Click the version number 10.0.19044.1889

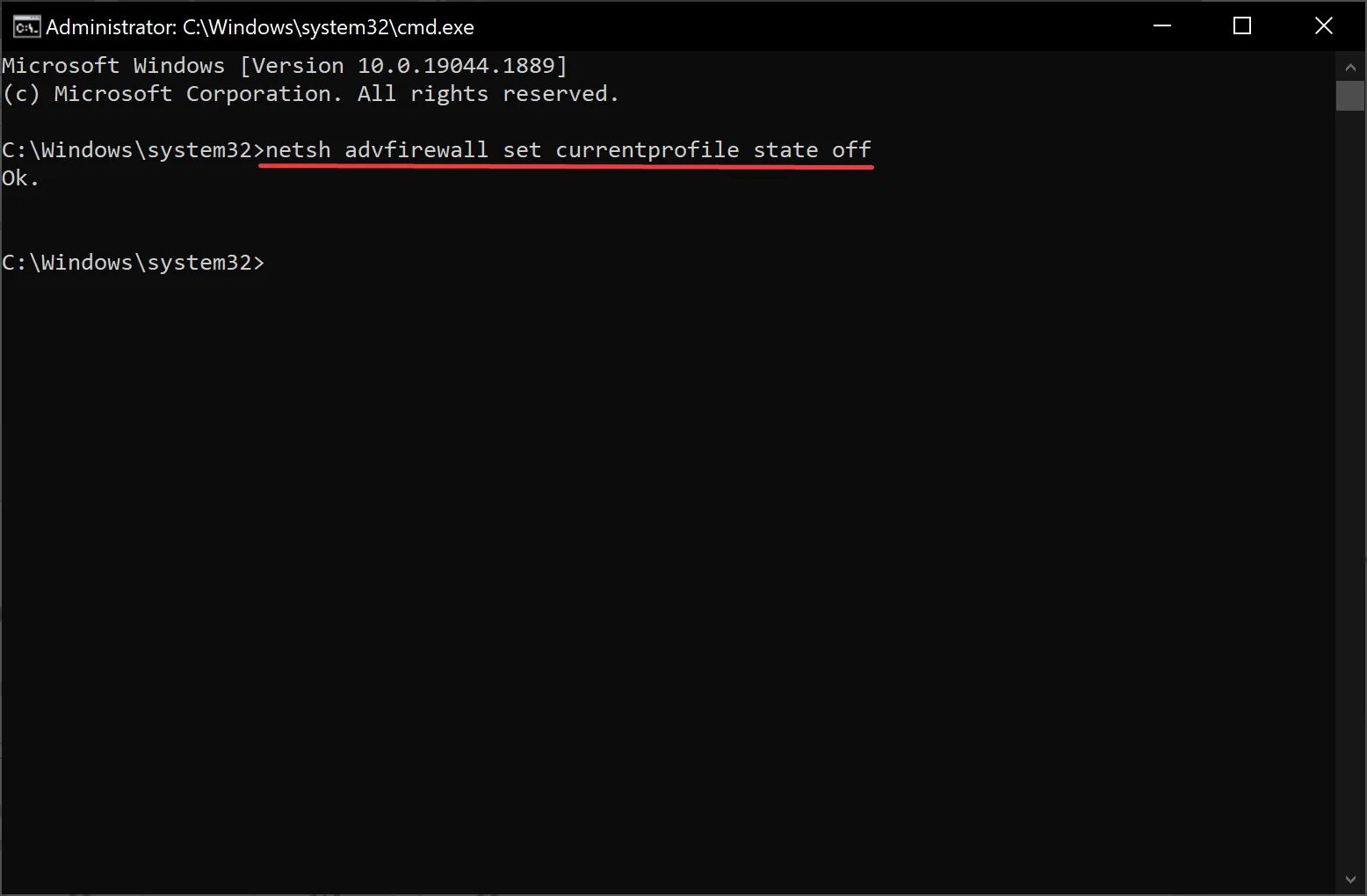point(456,66)
